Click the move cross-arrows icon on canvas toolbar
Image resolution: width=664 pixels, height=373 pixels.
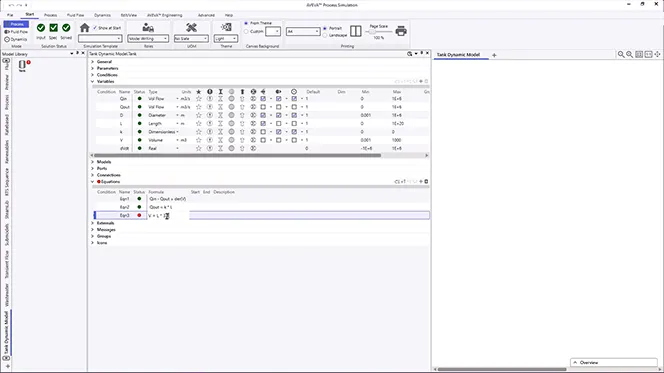(657, 55)
